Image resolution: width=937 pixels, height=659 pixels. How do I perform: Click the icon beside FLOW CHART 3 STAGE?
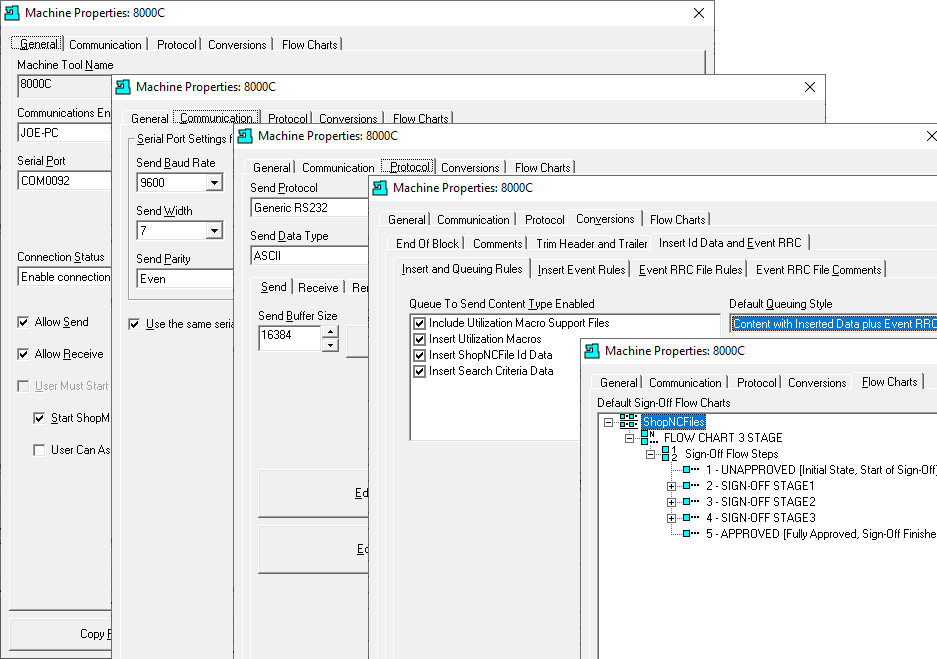pyautogui.click(x=649, y=437)
